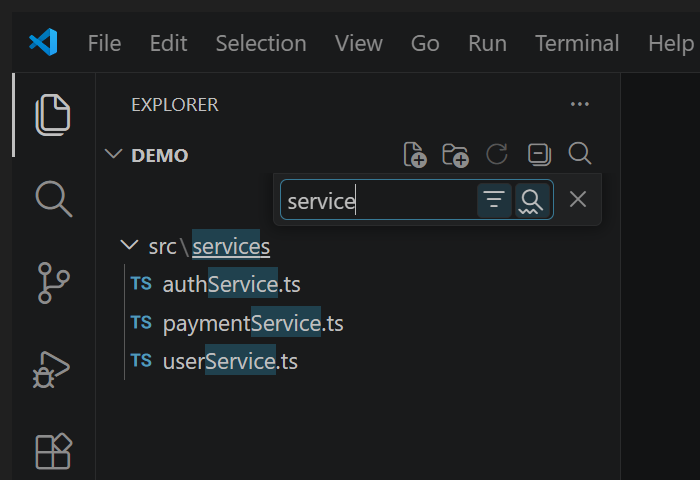Click the EXPLORER panel title
Screen dimensions: 700x480
pyautogui.click(x=175, y=105)
